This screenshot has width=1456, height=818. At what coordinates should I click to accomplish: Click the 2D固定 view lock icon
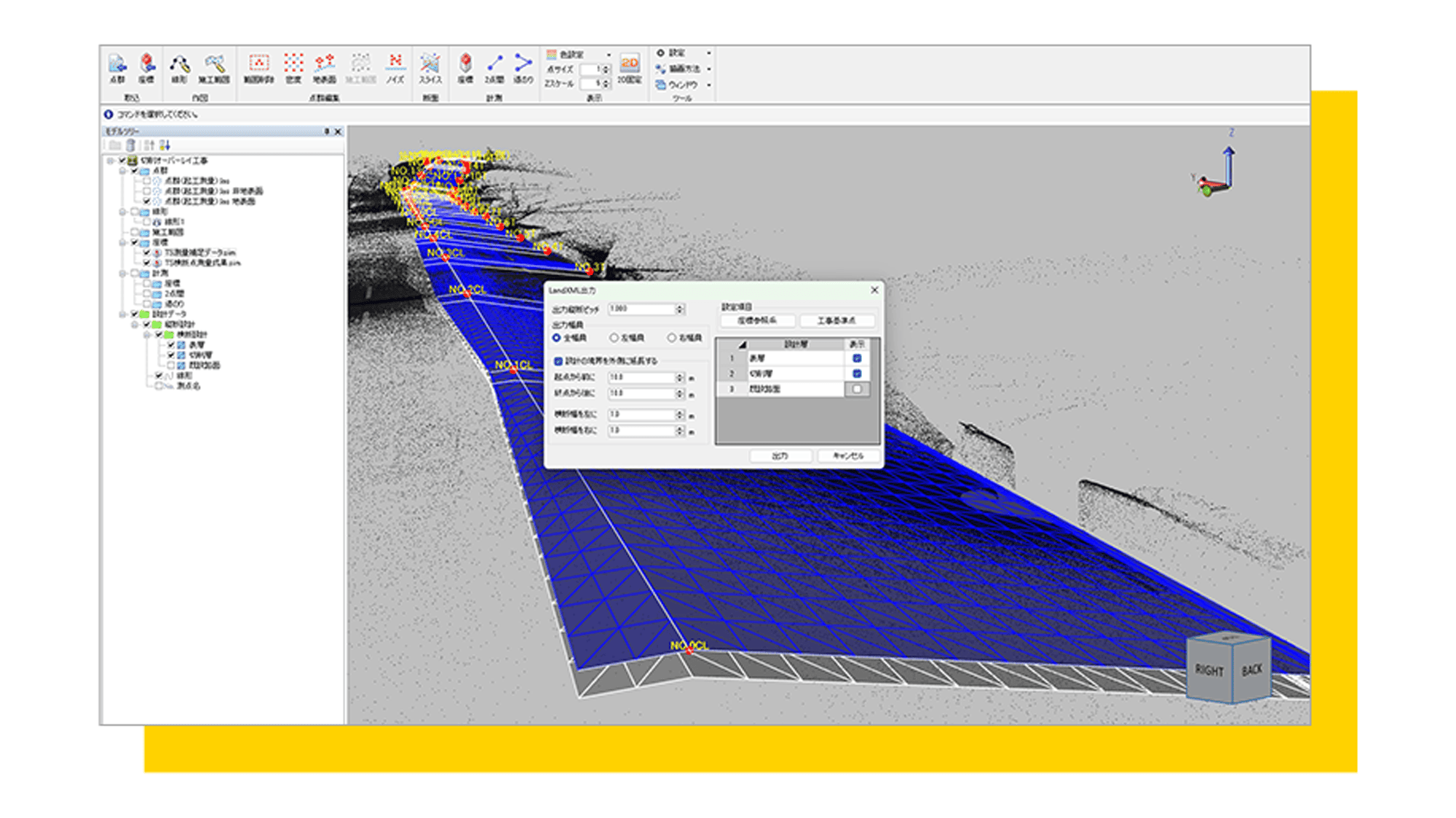click(x=629, y=68)
